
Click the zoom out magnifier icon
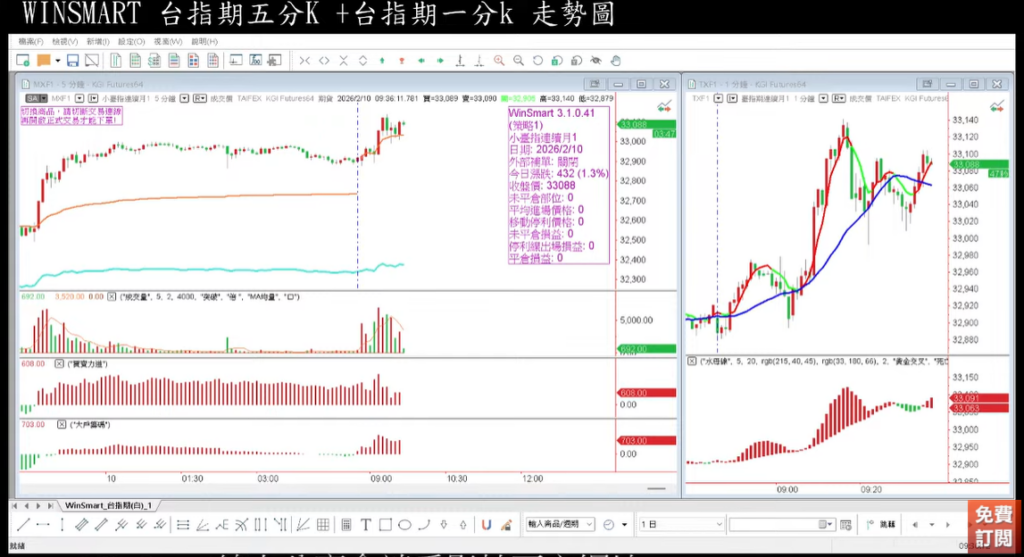(x=518, y=61)
